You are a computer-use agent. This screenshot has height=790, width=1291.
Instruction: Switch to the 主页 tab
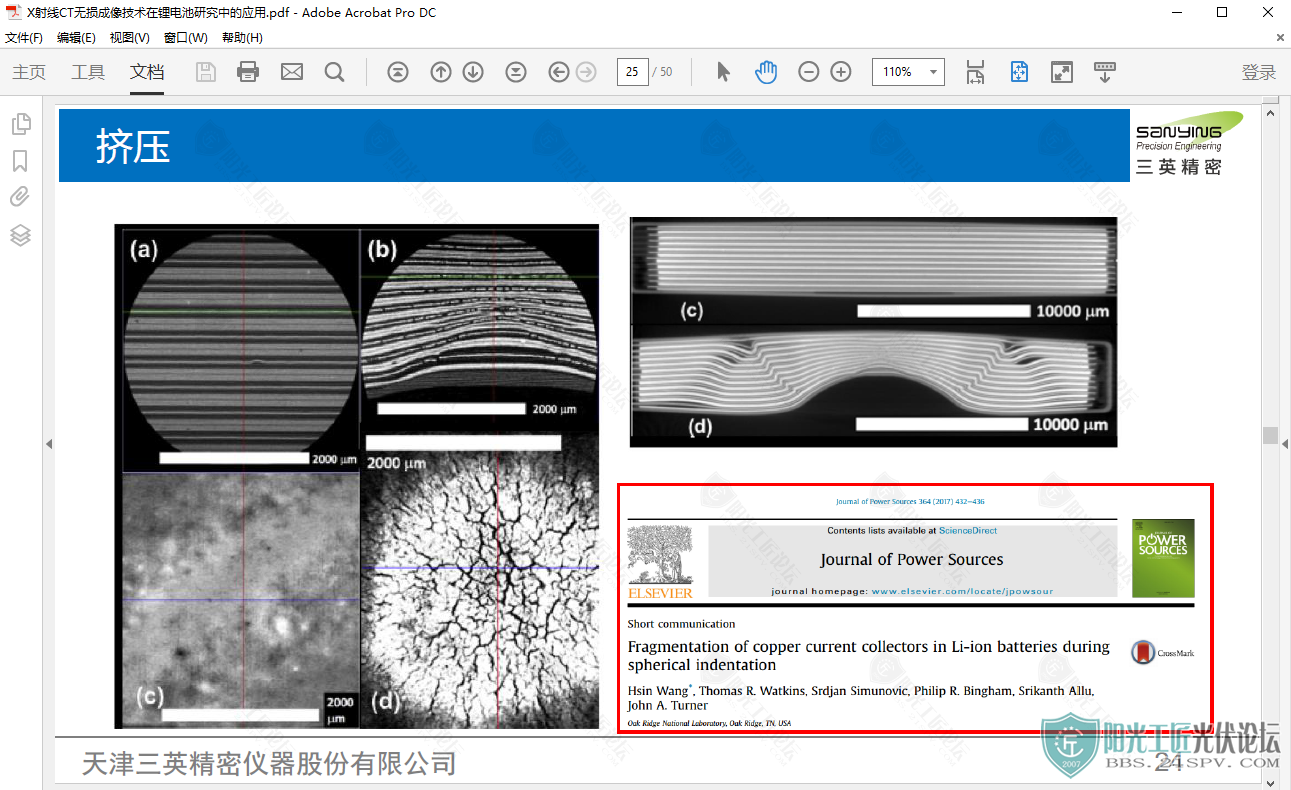point(29,72)
